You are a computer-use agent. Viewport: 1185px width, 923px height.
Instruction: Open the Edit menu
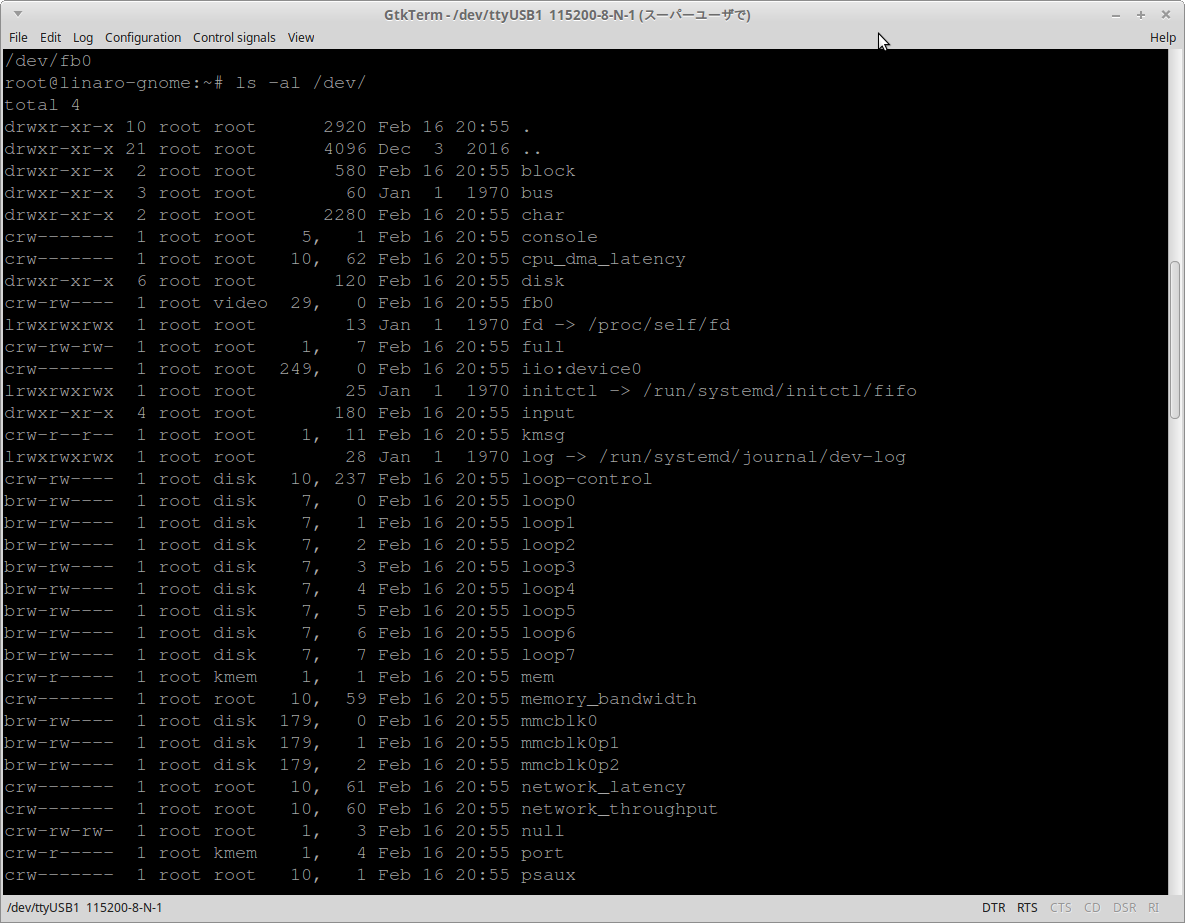point(50,37)
